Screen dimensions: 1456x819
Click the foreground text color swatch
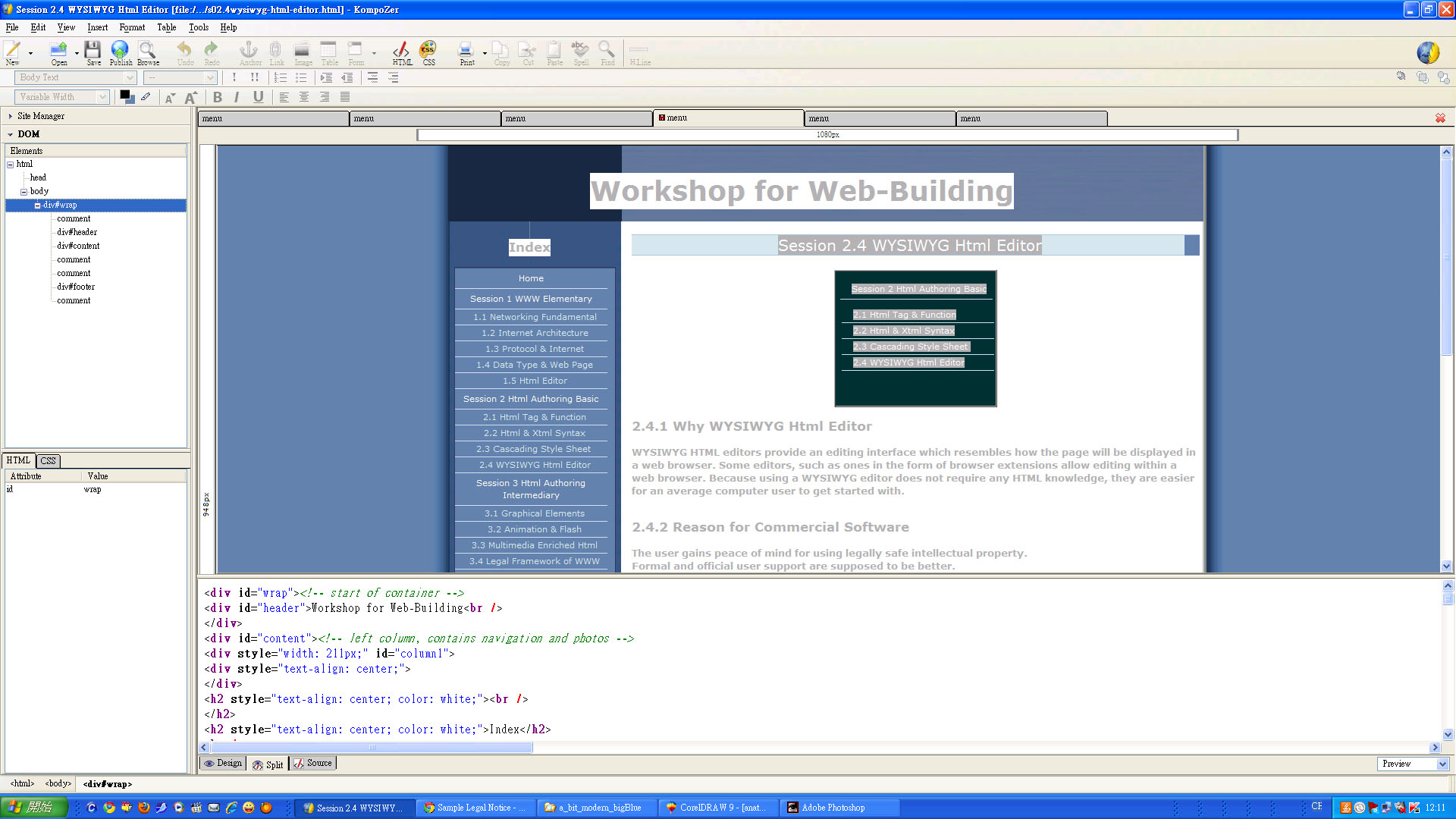pyautogui.click(x=124, y=95)
